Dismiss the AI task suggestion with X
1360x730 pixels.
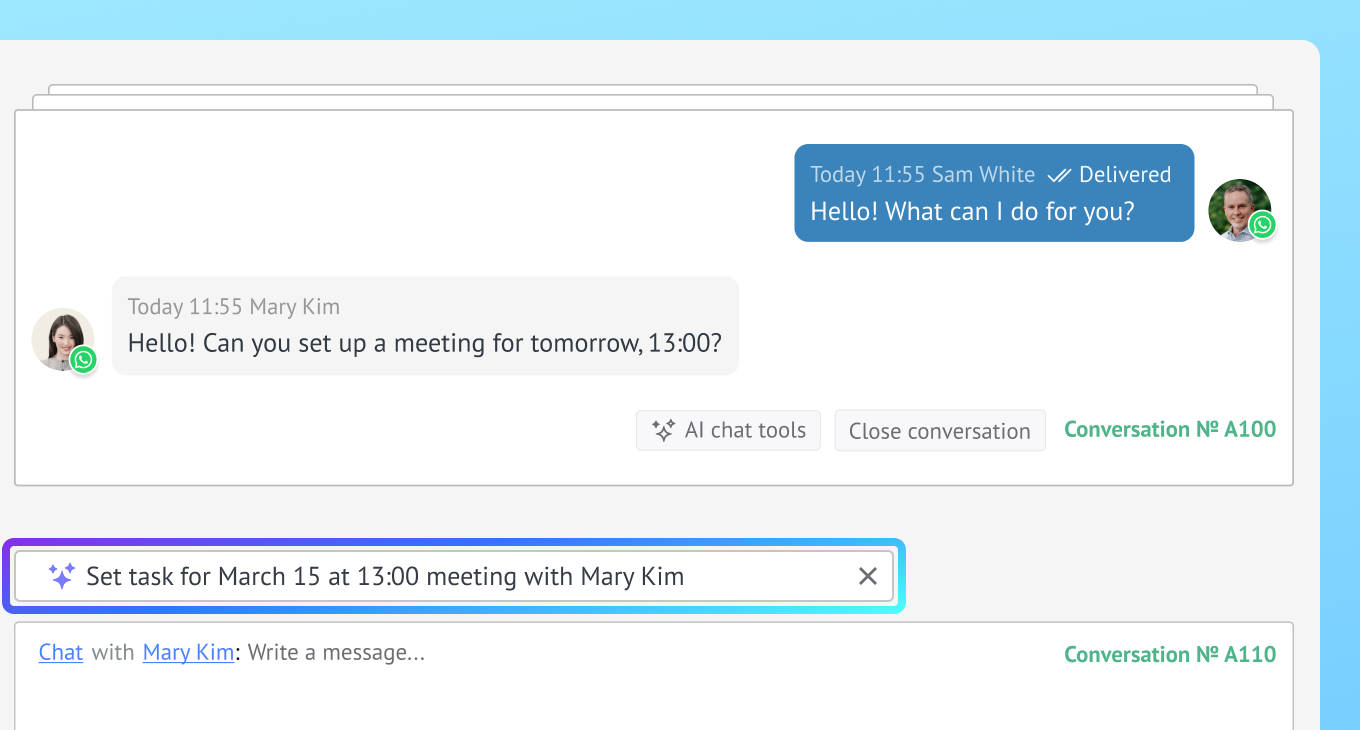pos(868,576)
